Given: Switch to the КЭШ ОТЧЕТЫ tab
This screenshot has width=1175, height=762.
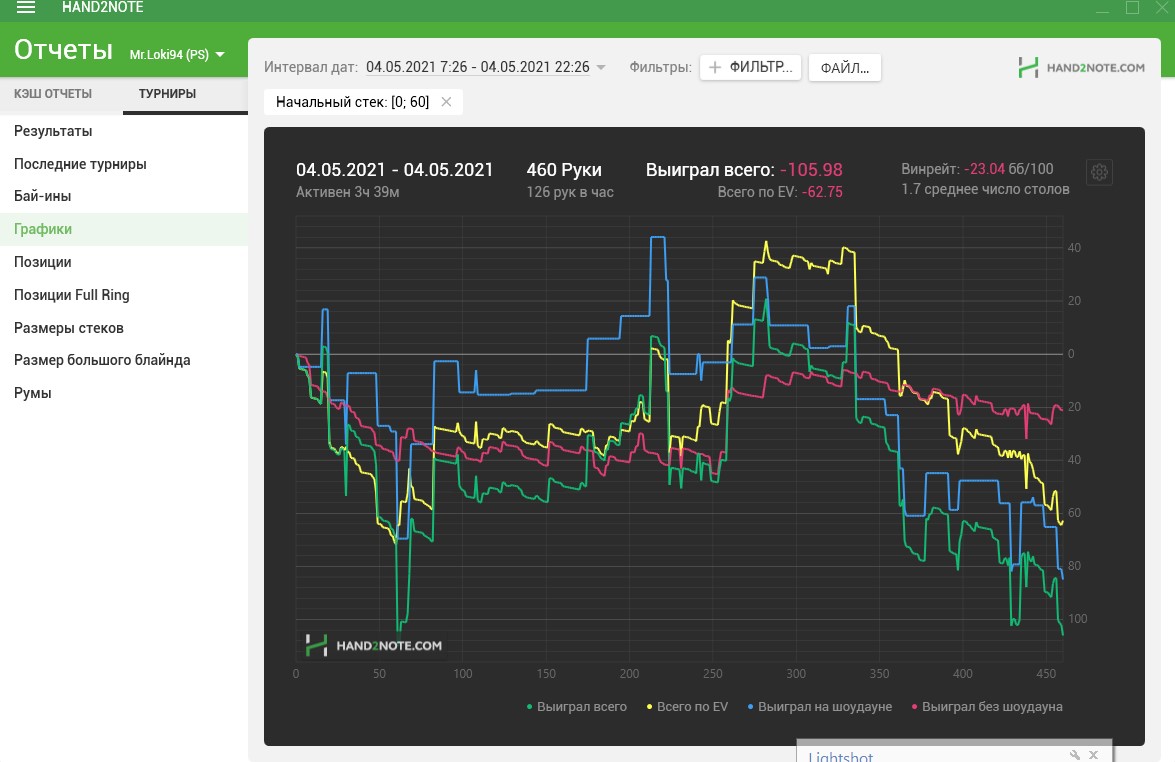Looking at the screenshot, I should tap(52, 94).
